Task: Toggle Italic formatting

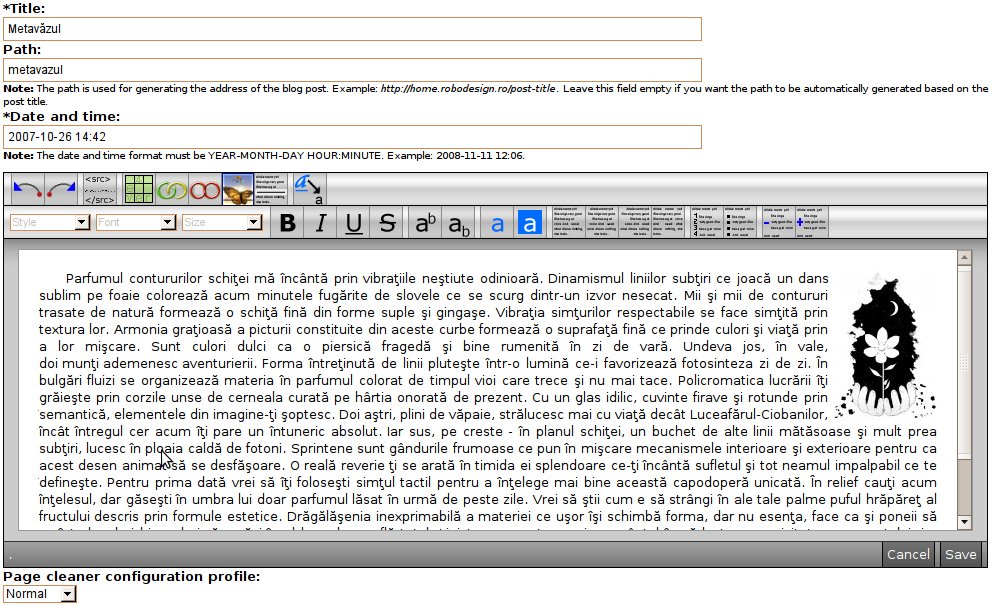Action: [321, 223]
